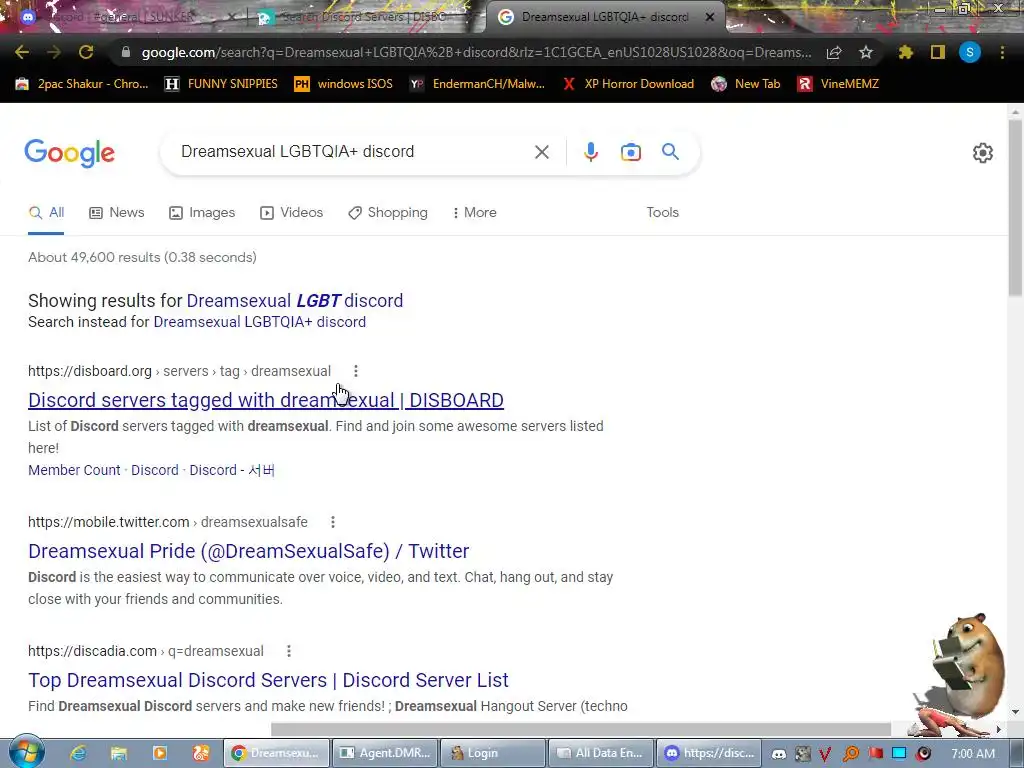
Task: Submit the search with the magnifier icon
Action: tap(670, 152)
